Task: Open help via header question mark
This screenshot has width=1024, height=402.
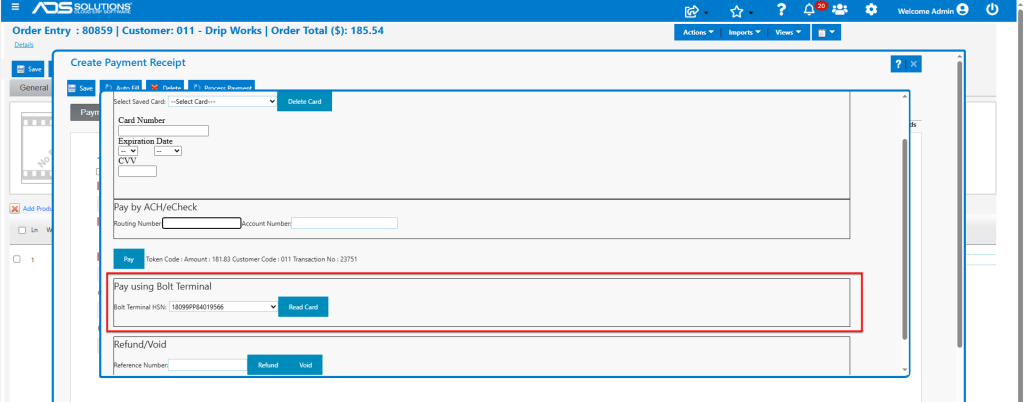Action: tap(781, 10)
